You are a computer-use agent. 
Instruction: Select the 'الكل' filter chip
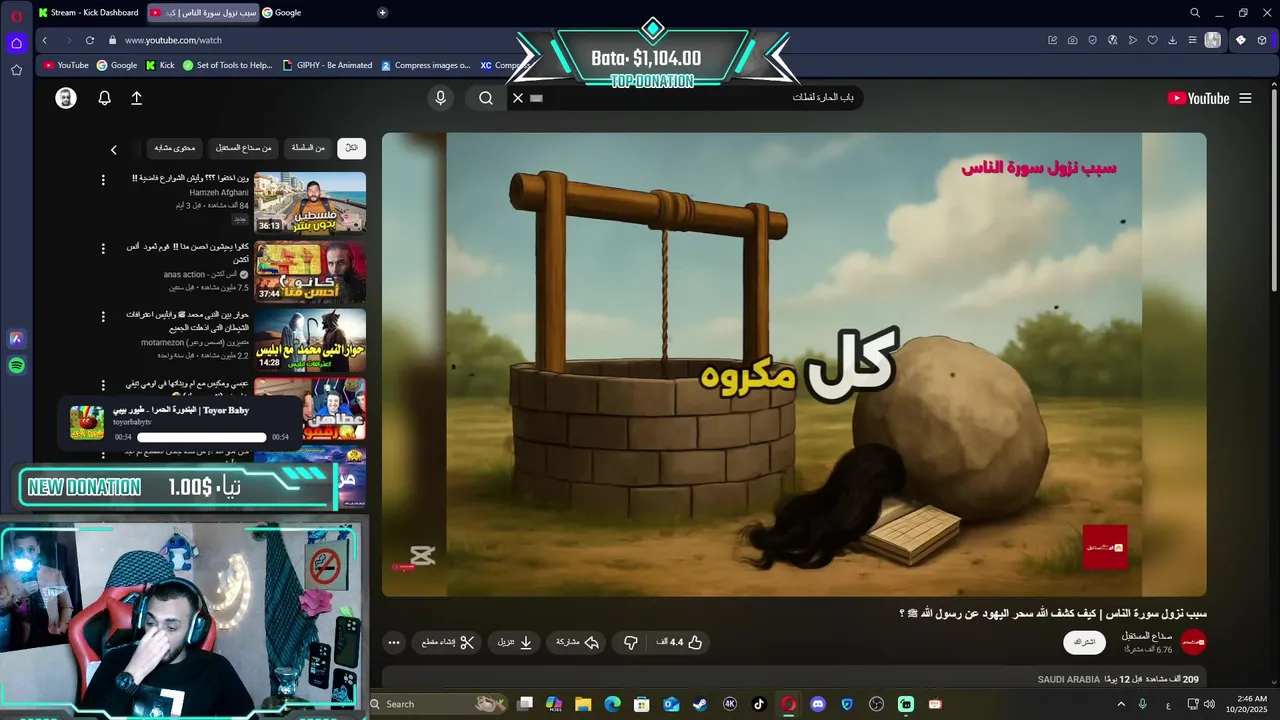[351, 148]
